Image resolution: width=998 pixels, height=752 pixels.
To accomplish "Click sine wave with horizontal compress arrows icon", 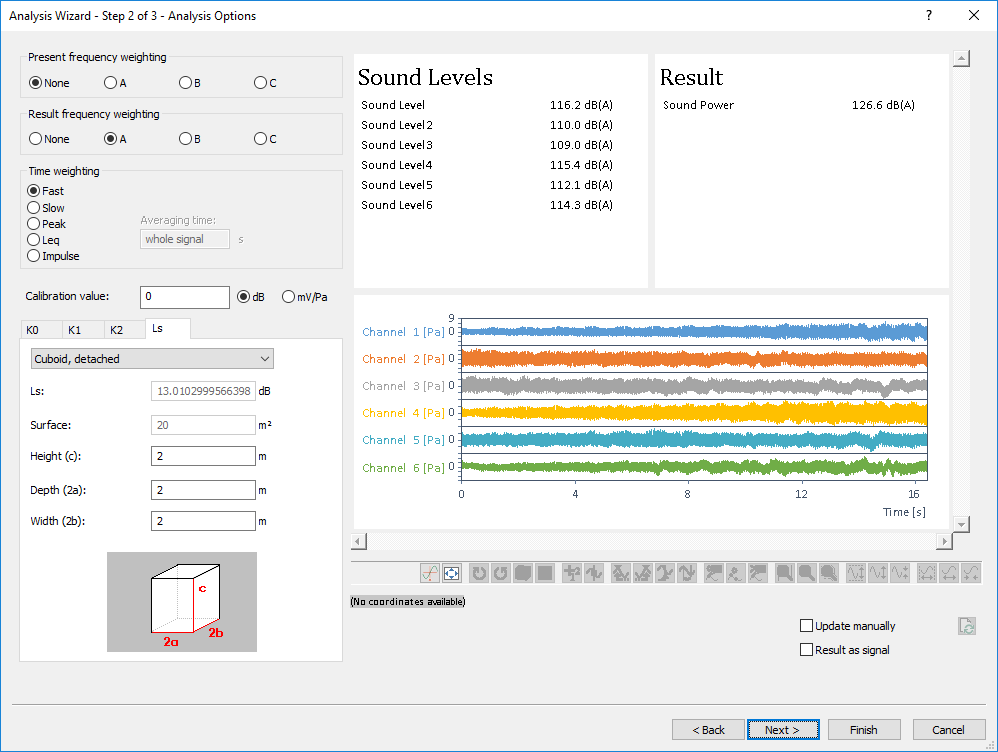I will [971, 573].
